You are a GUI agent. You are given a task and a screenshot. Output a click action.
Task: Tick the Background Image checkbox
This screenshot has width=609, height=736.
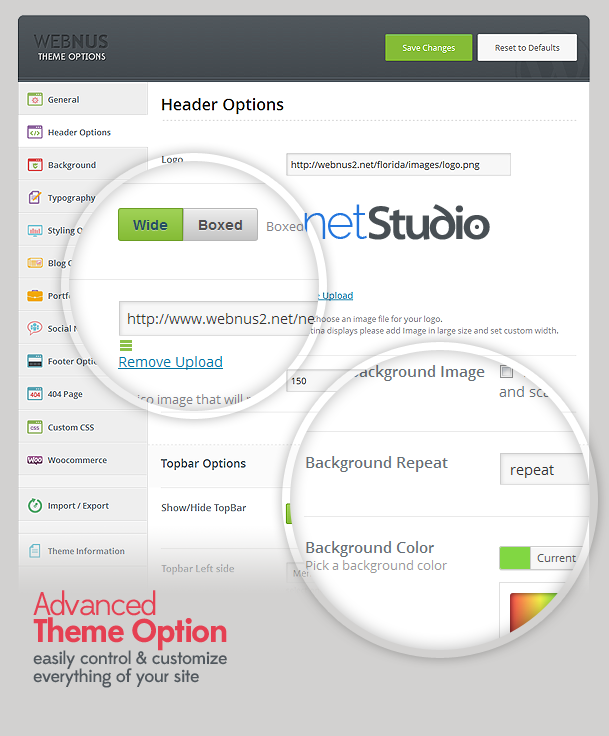coord(506,372)
